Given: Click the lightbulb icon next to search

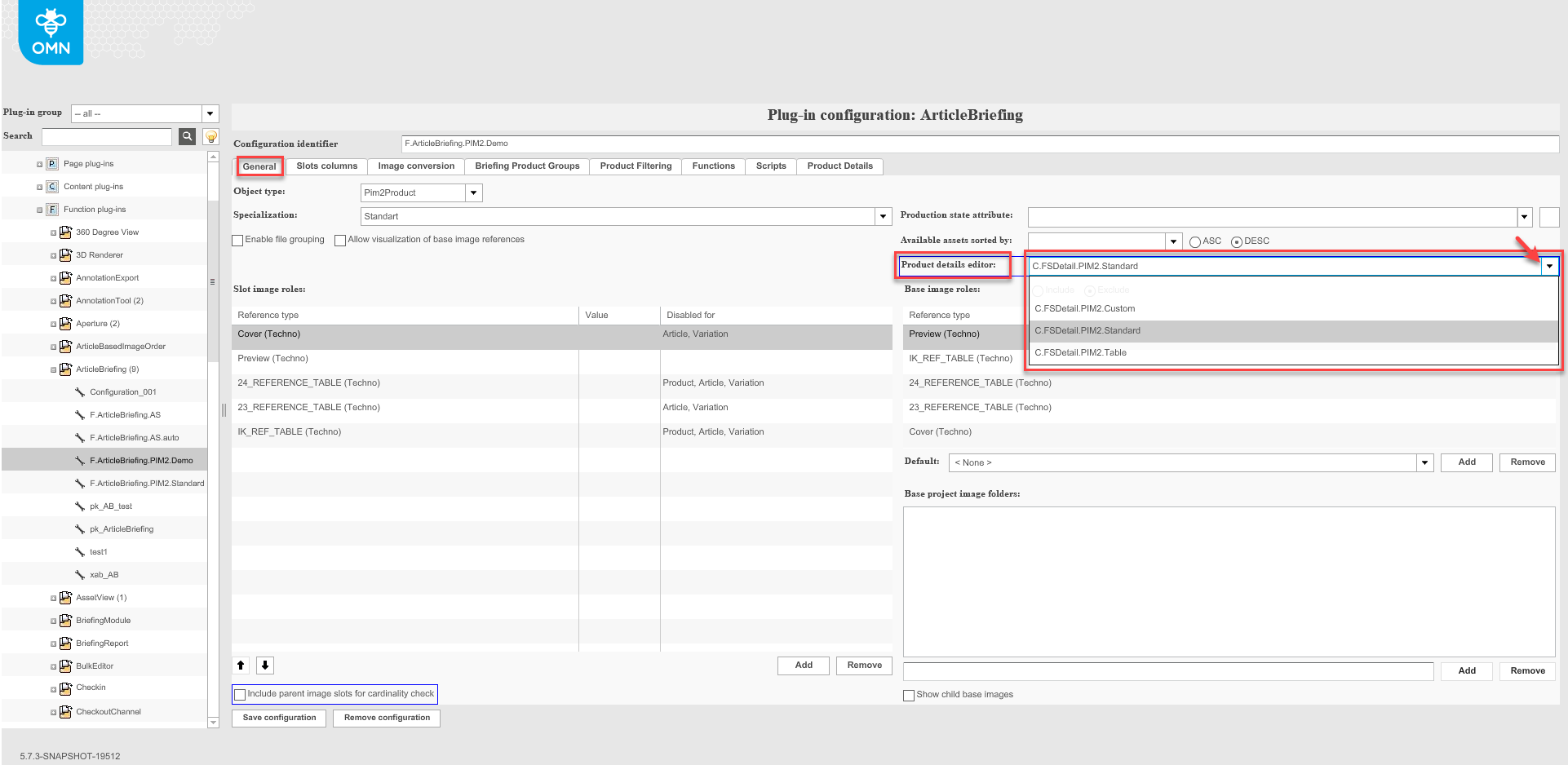Looking at the screenshot, I should [210, 136].
